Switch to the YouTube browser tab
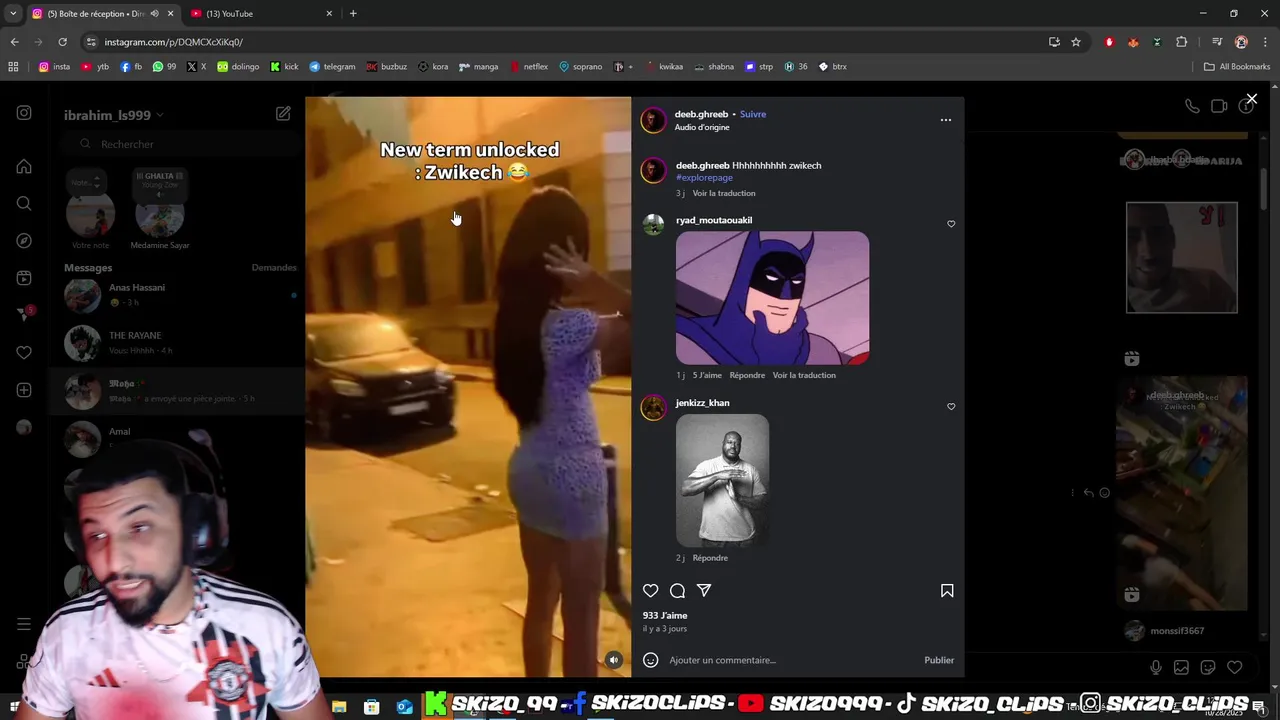 point(258,14)
